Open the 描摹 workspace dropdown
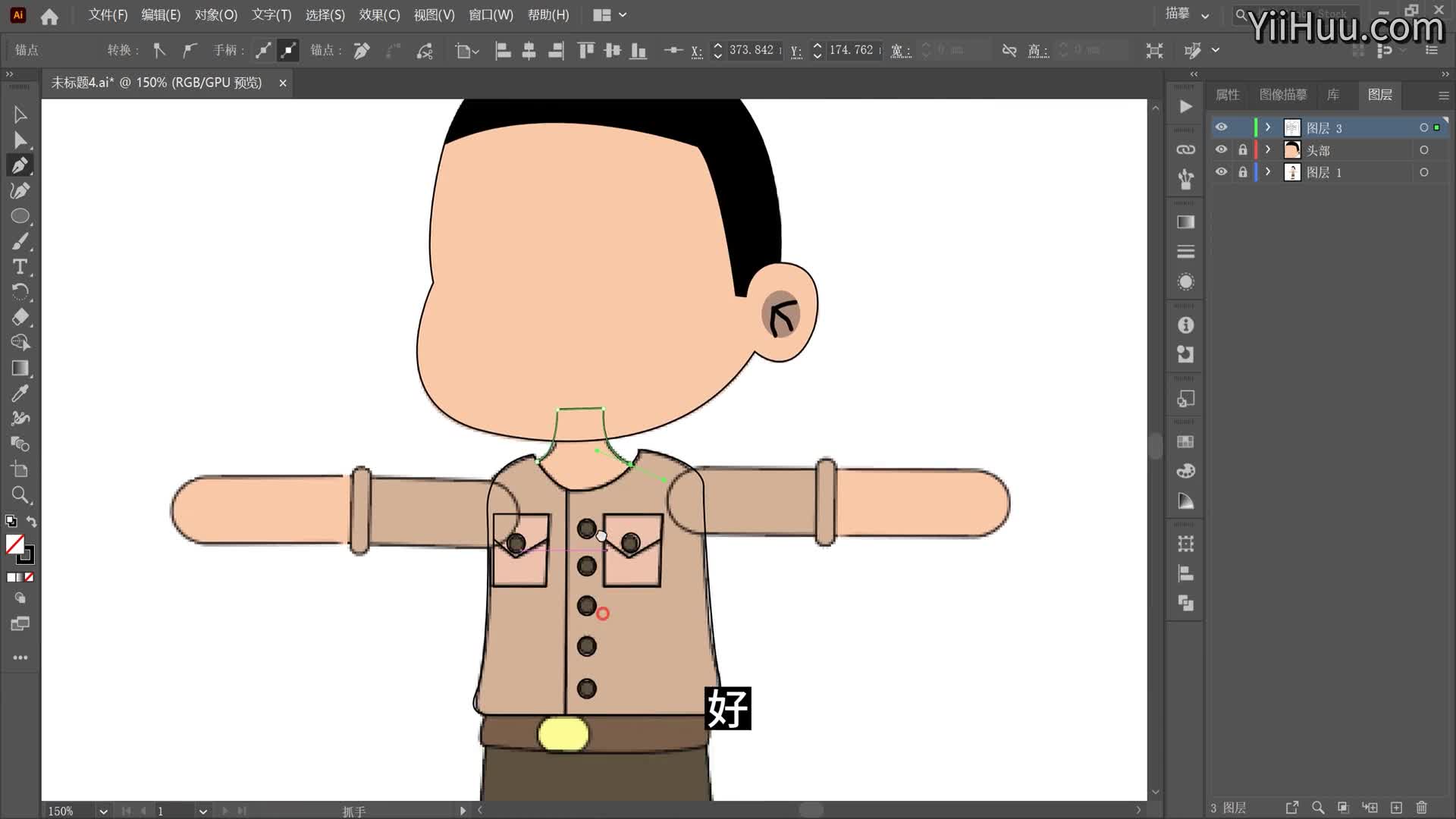The image size is (1456, 819). [1187, 14]
